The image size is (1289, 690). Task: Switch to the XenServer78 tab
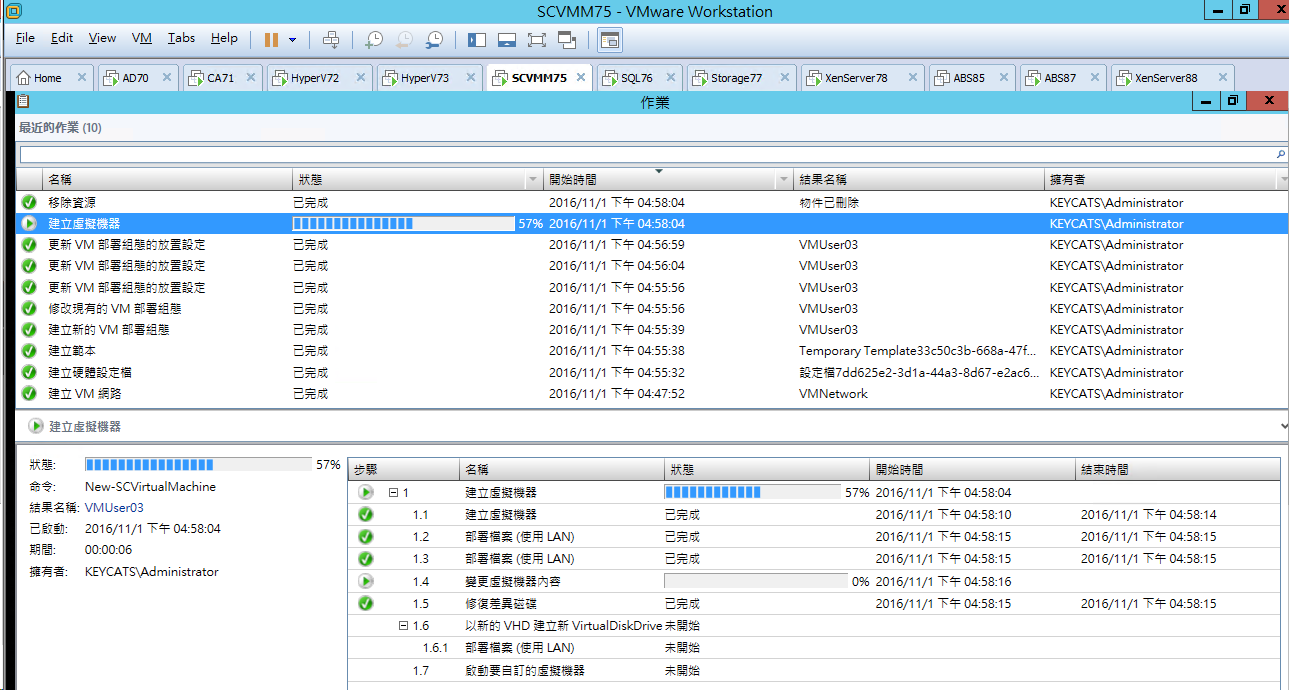click(862, 78)
